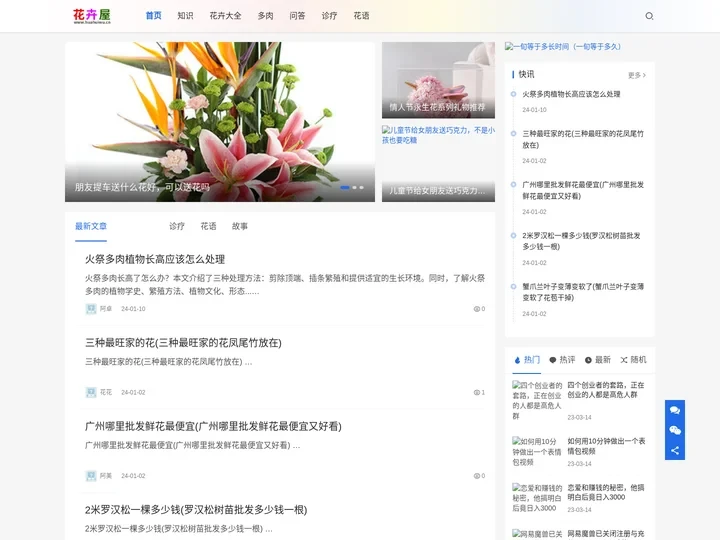
Task: Open main flower banner slide
Action: (x=219, y=122)
